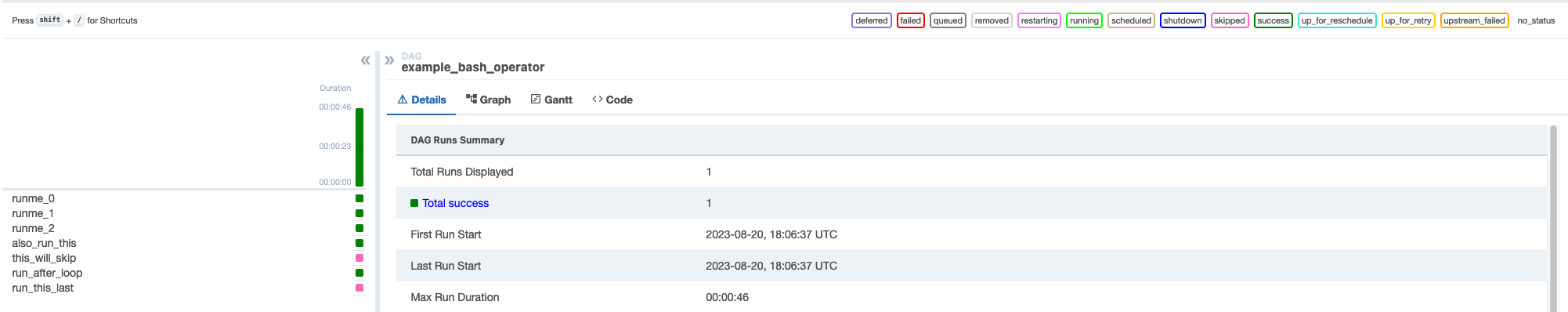Click the Total Runs Displayed label

[x=462, y=172]
